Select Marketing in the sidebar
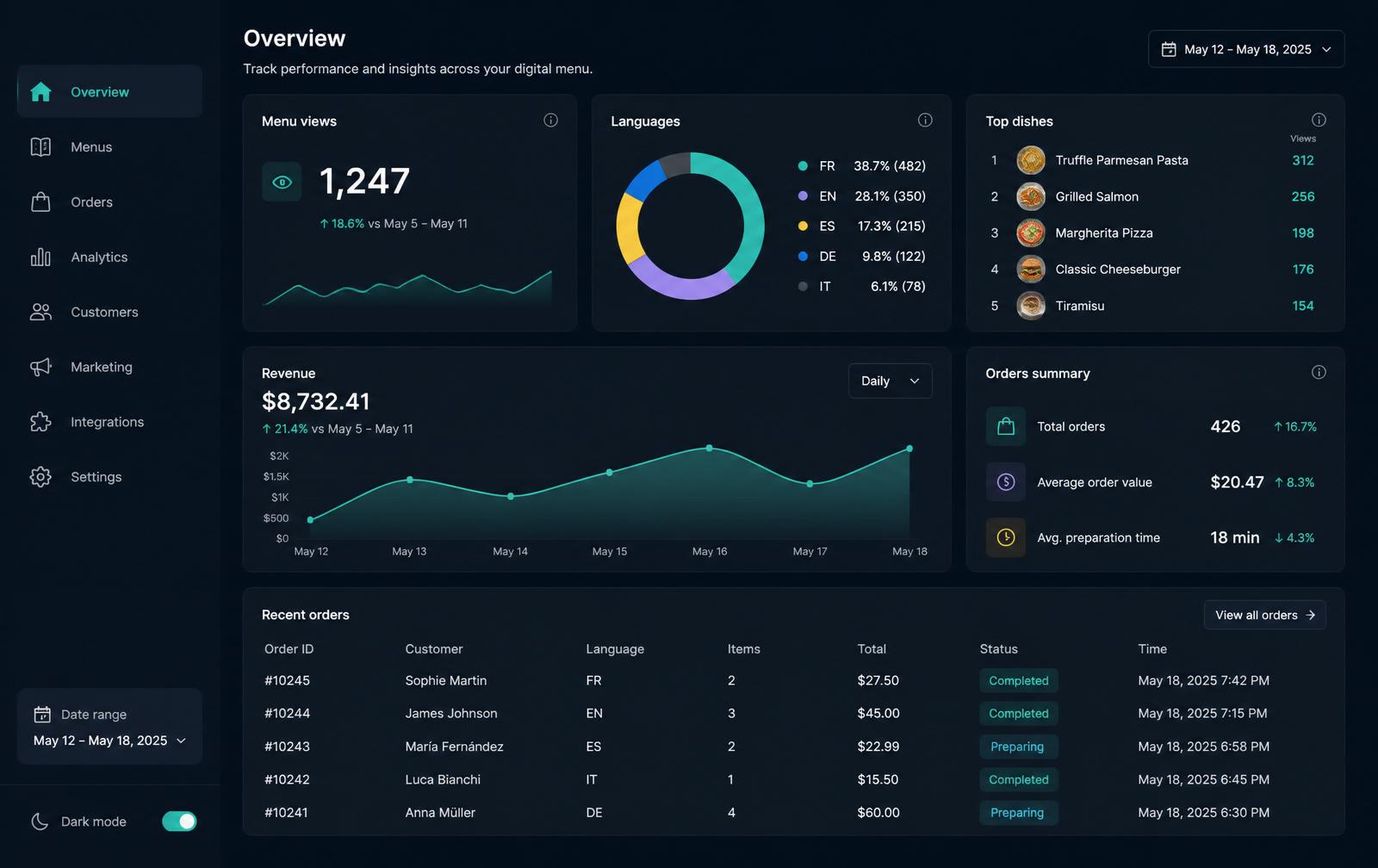1378x868 pixels. coord(109,367)
